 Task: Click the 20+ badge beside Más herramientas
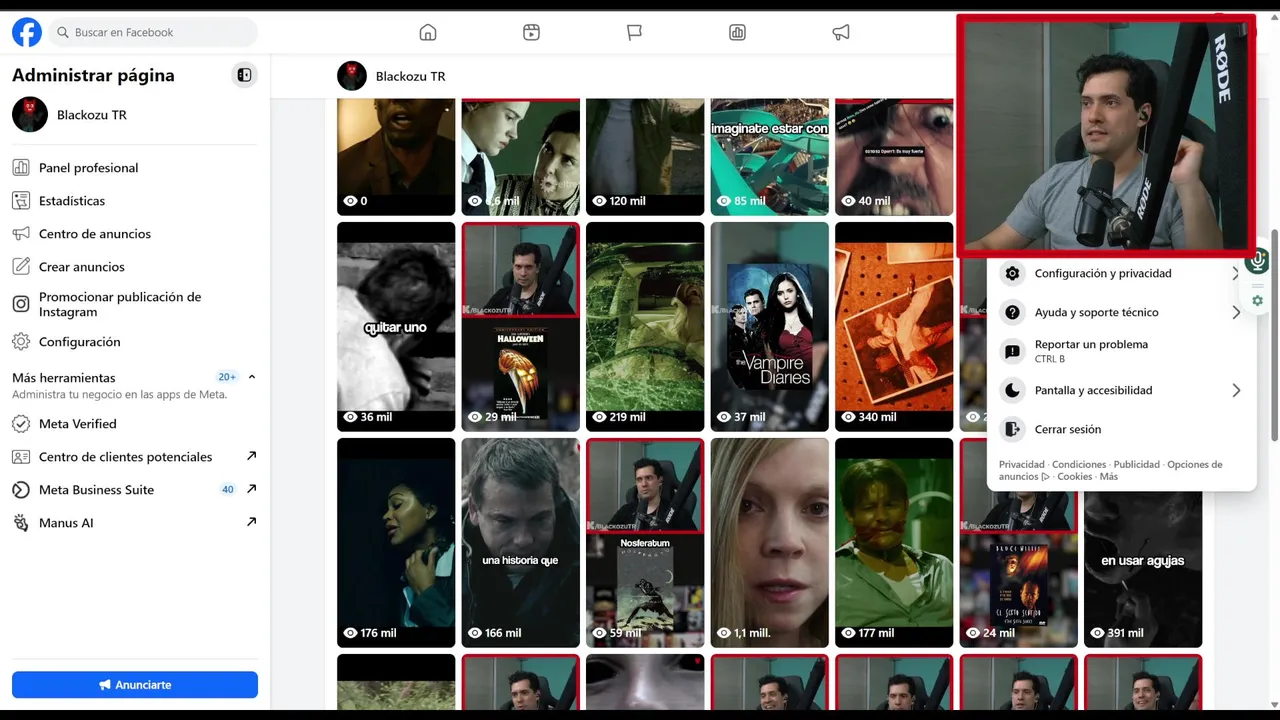[227, 377]
